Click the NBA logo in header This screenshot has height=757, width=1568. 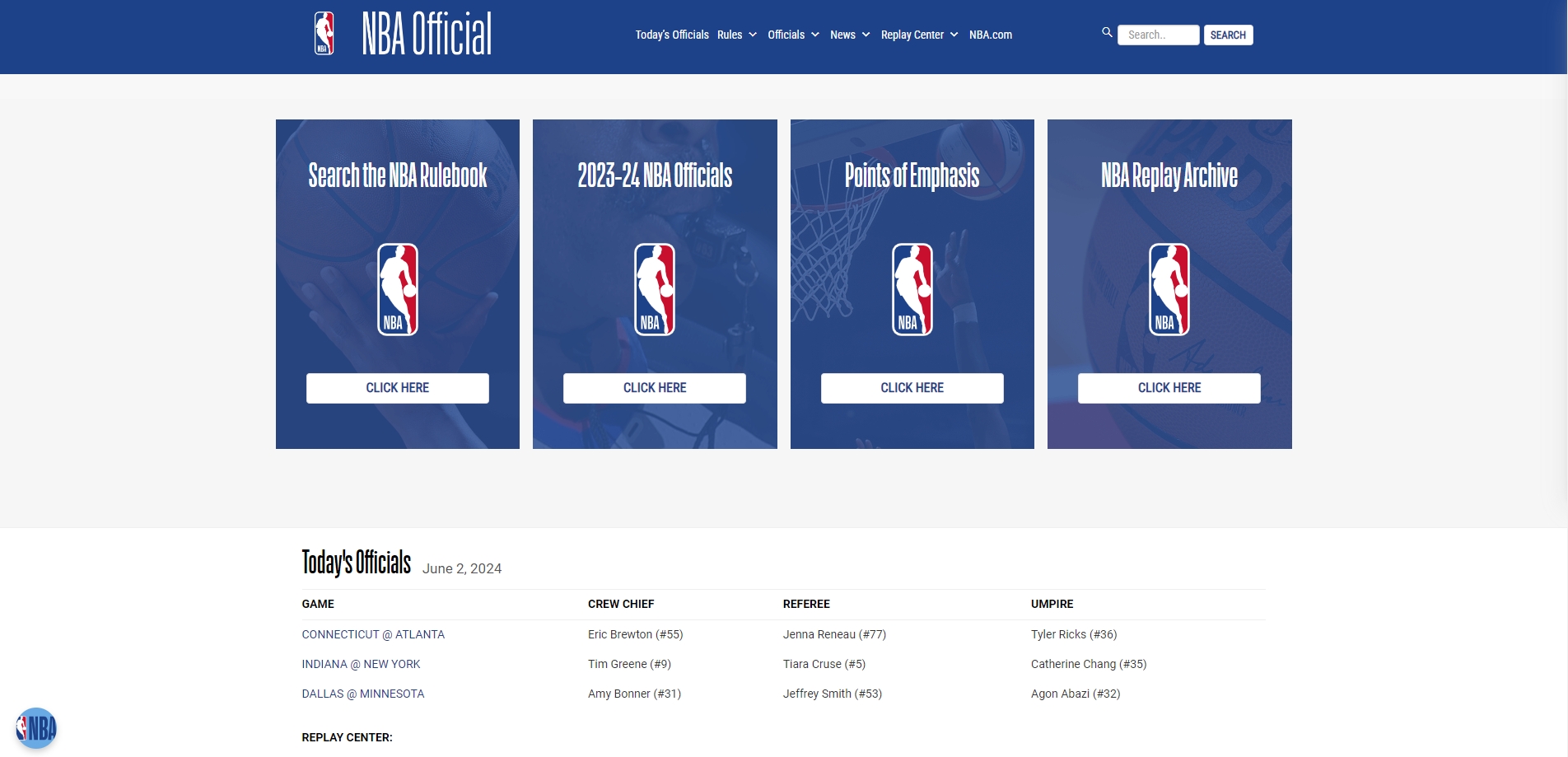(x=324, y=34)
